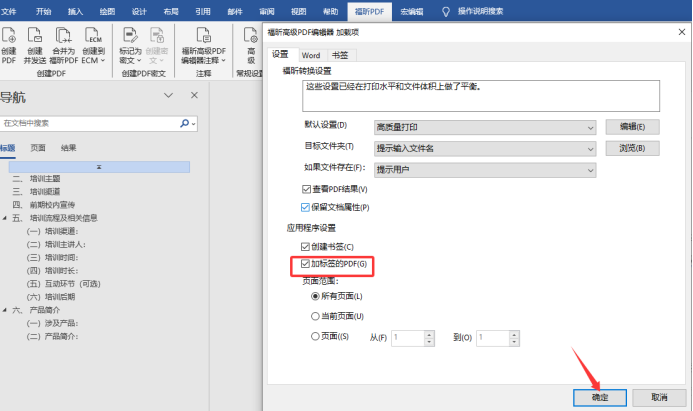The height and width of the screenshot is (411, 693).
Task: Click the 确定 button
Action: (599, 397)
